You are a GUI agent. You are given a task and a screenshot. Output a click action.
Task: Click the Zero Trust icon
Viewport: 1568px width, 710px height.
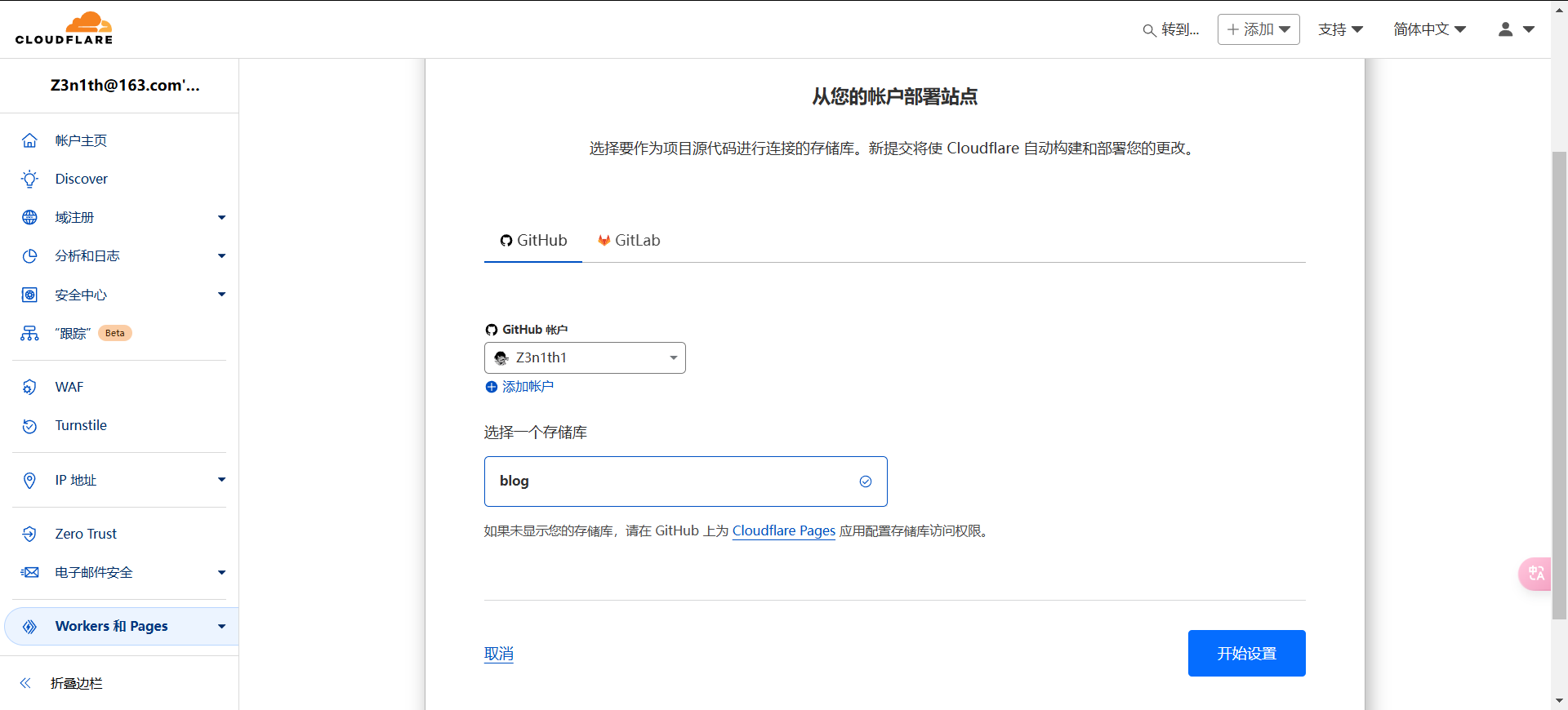(29, 534)
